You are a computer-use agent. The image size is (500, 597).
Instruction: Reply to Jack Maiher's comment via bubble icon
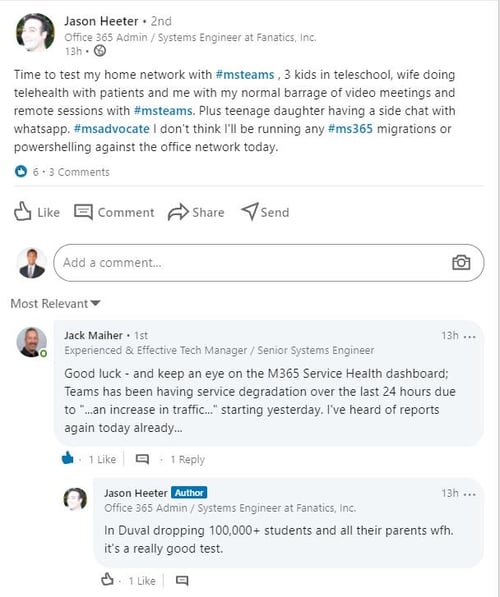(x=142, y=459)
